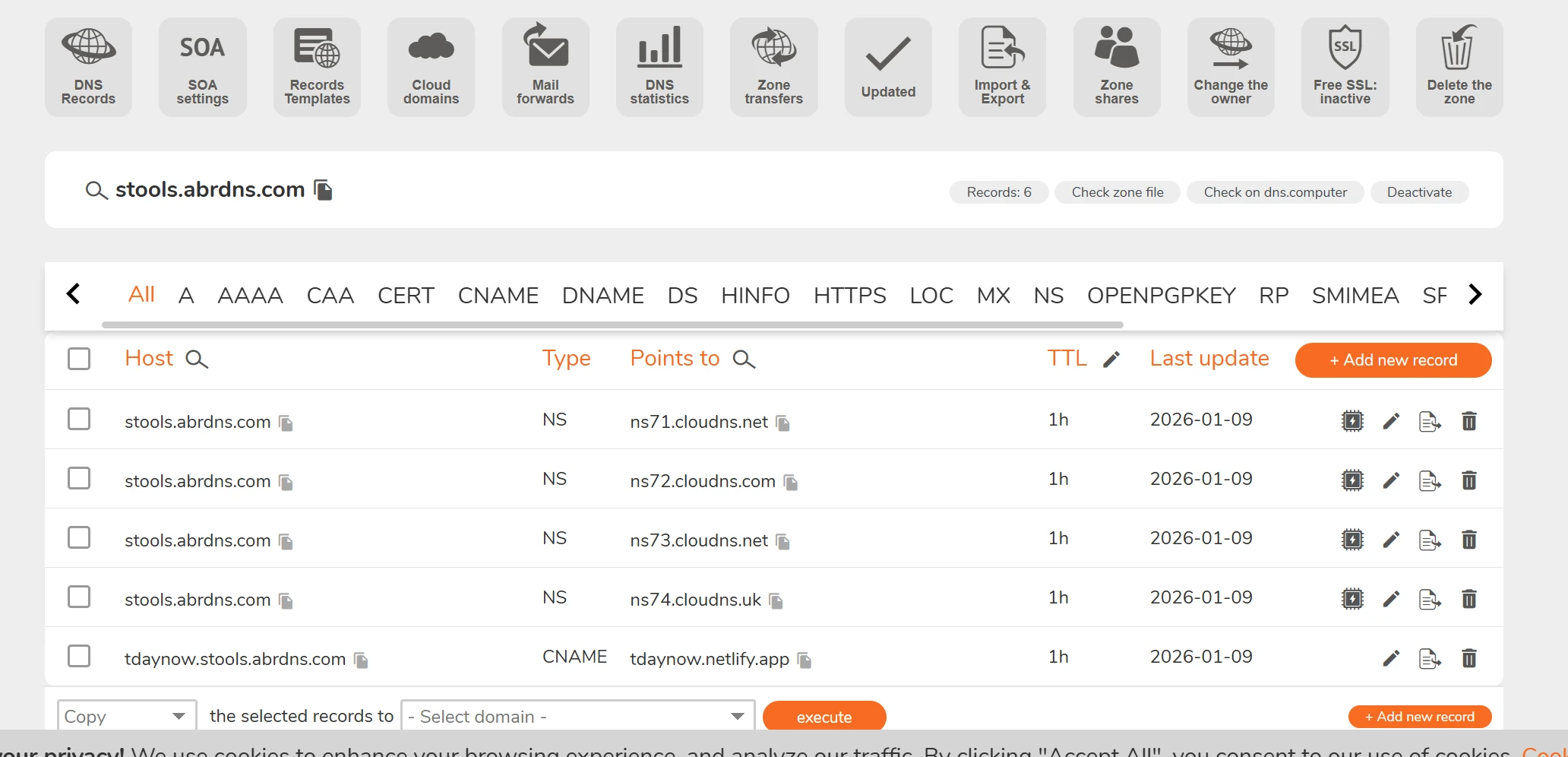Check the ns72.cloudns.com record checkbox
The image size is (1568, 757).
(x=79, y=478)
